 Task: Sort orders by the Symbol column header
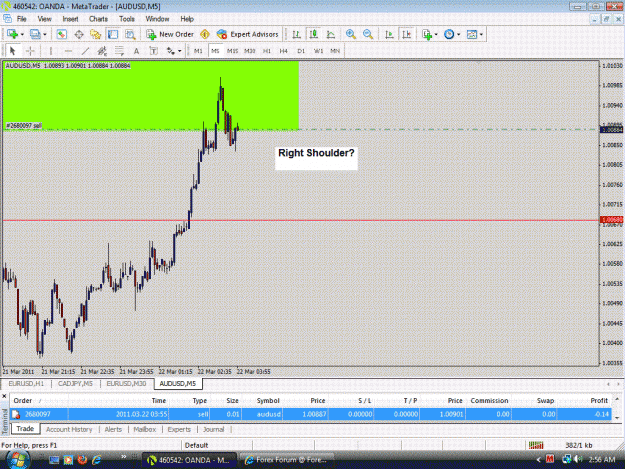click(x=268, y=400)
